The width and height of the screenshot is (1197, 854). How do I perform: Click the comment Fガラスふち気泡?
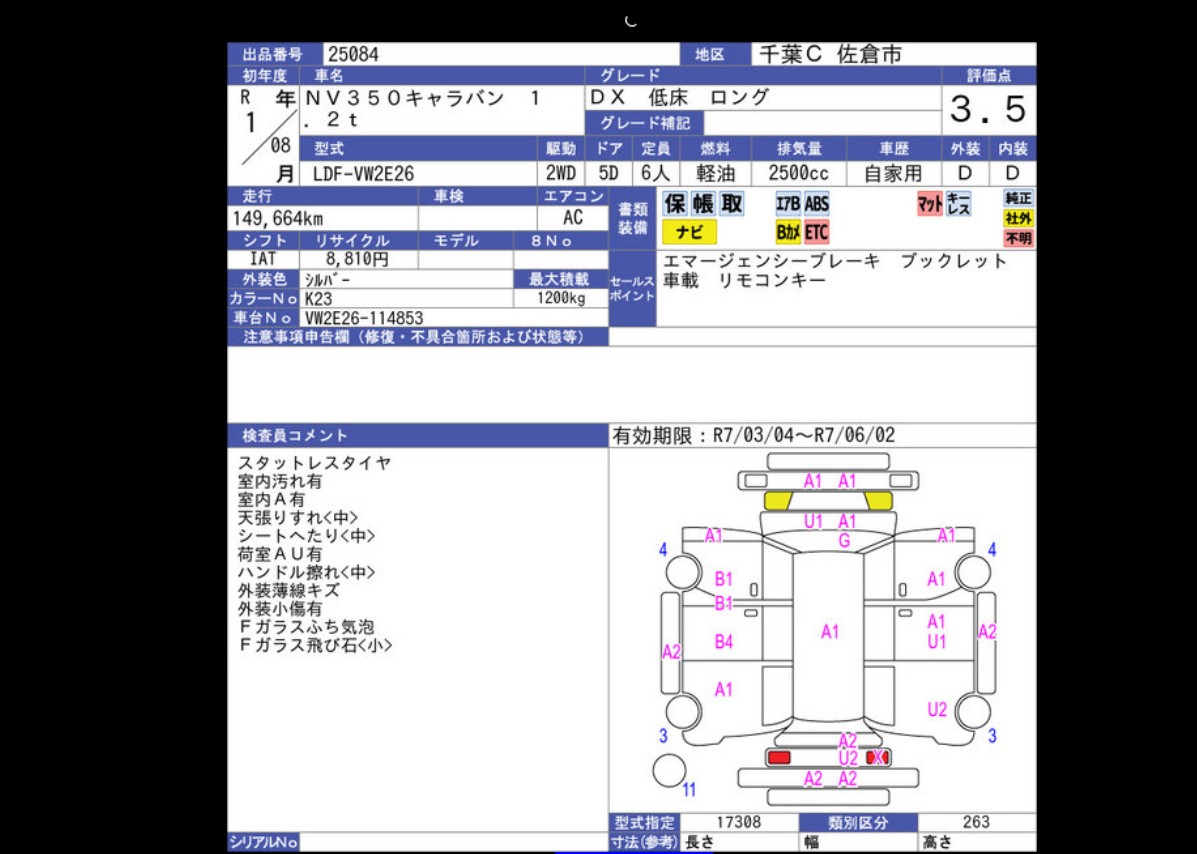[306, 627]
